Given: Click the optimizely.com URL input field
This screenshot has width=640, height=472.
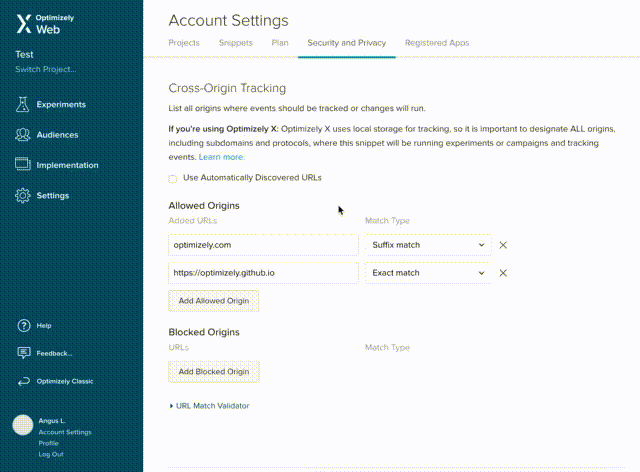Looking at the screenshot, I should (x=263, y=245).
